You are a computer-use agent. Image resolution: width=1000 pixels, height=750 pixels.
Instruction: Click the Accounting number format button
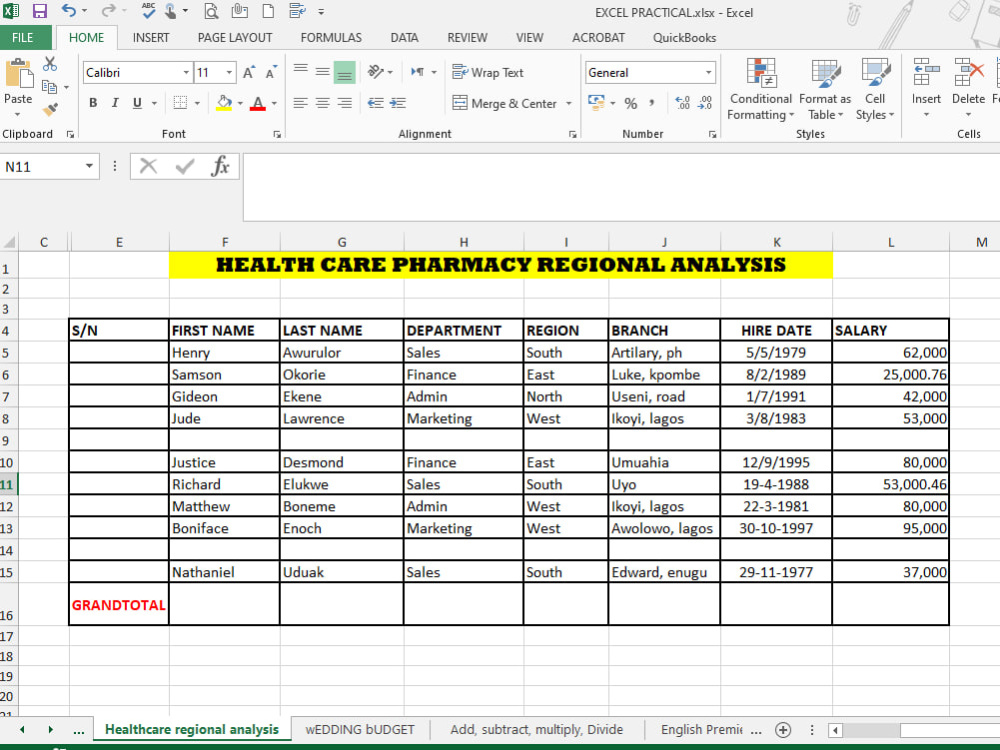tap(596, 102)
